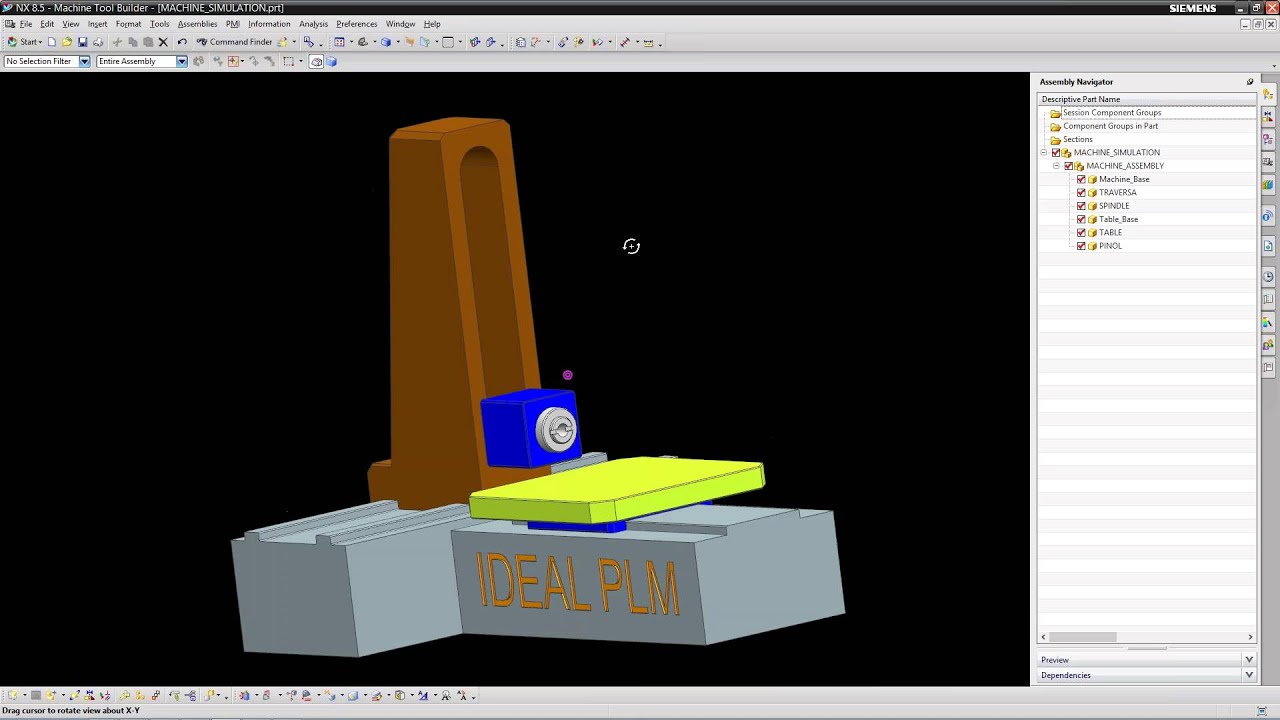Image resolution: width=1280 pixels, height=720 pixels.
Task: Select the PINOL text label
Action: (1110, 246)
